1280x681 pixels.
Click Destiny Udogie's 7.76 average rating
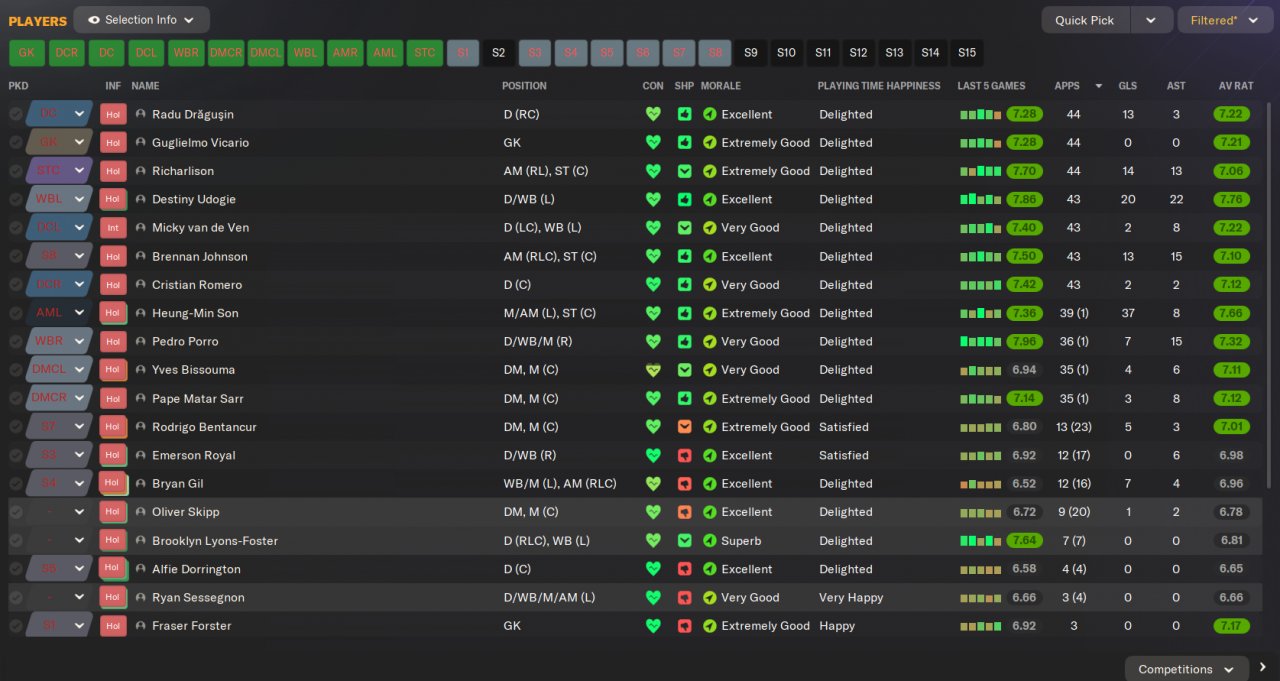[x=1231, y=200]
